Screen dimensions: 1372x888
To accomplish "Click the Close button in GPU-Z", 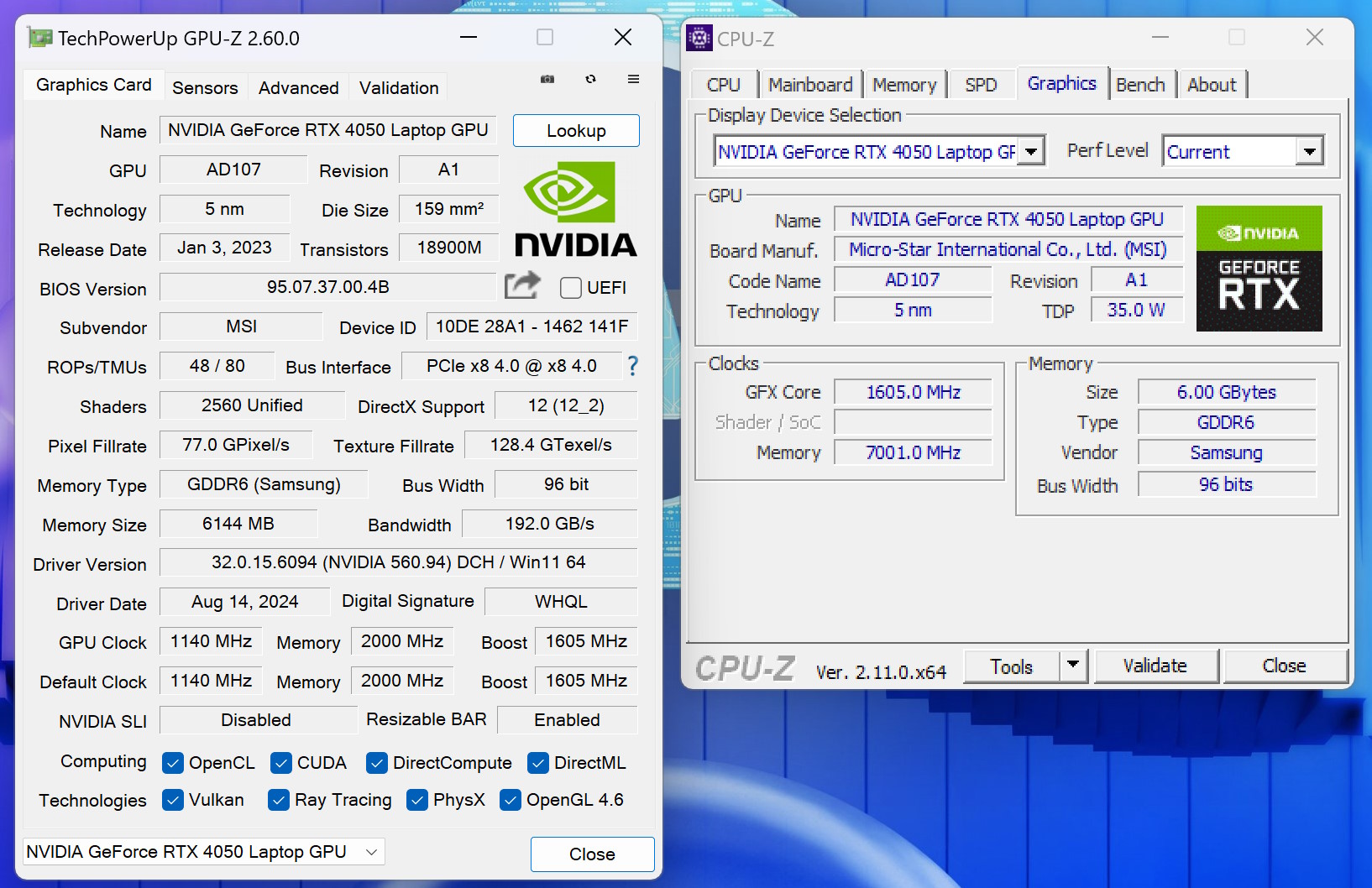I will (x=592, y=854).
